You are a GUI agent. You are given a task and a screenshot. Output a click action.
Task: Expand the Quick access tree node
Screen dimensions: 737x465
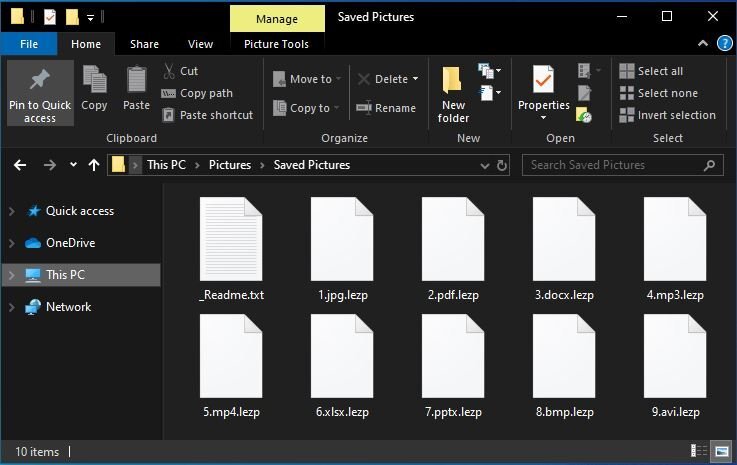point(12,211)
